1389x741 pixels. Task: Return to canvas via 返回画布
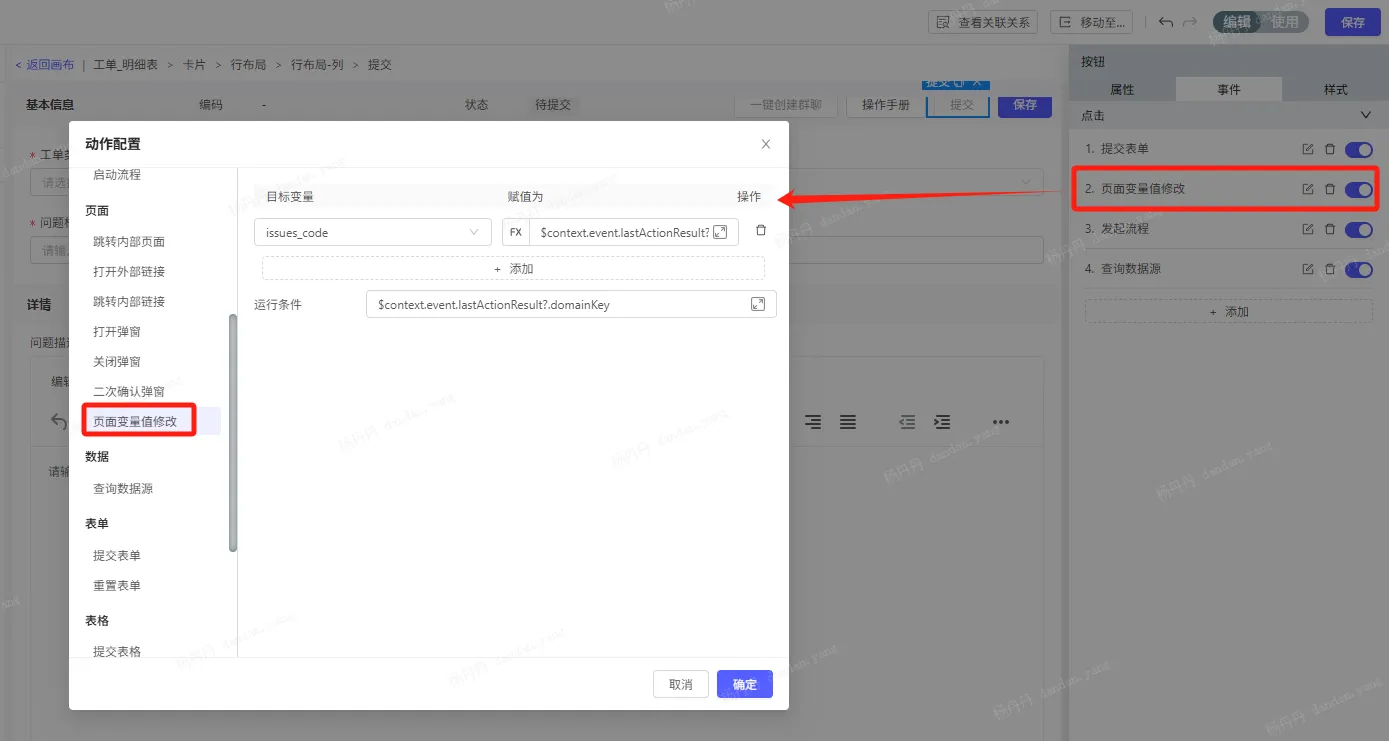45,65
